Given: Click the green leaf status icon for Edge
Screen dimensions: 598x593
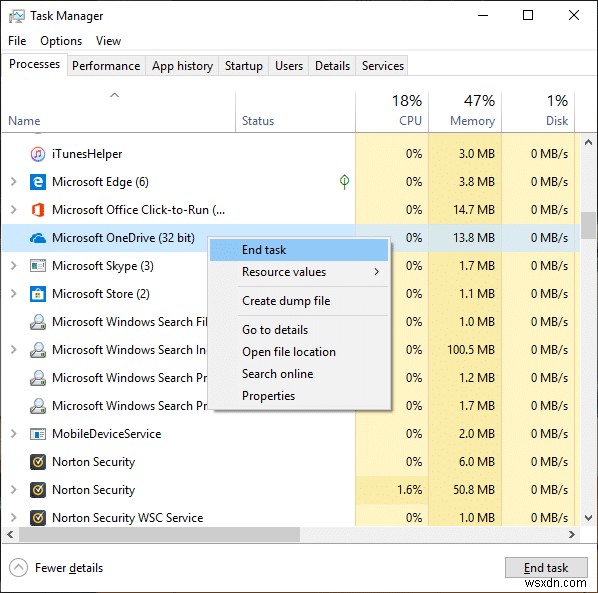Looking at the screenshot, I should tap(344, 182).
